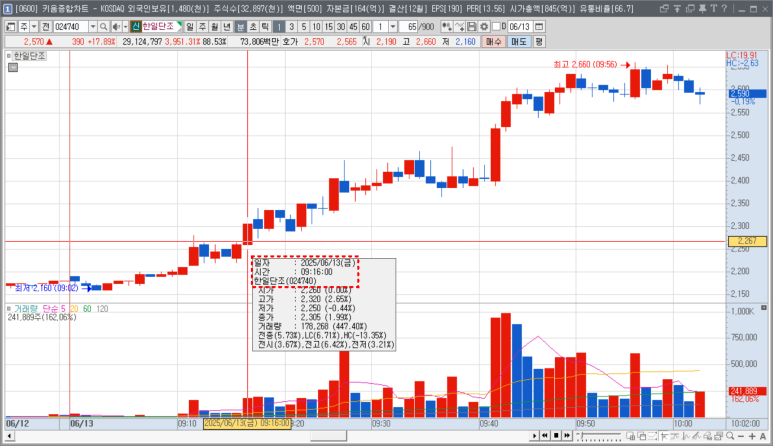773x446 pixels.
Task: Collapse the 거래량 volume pane
Action: (x=9, y=309)
